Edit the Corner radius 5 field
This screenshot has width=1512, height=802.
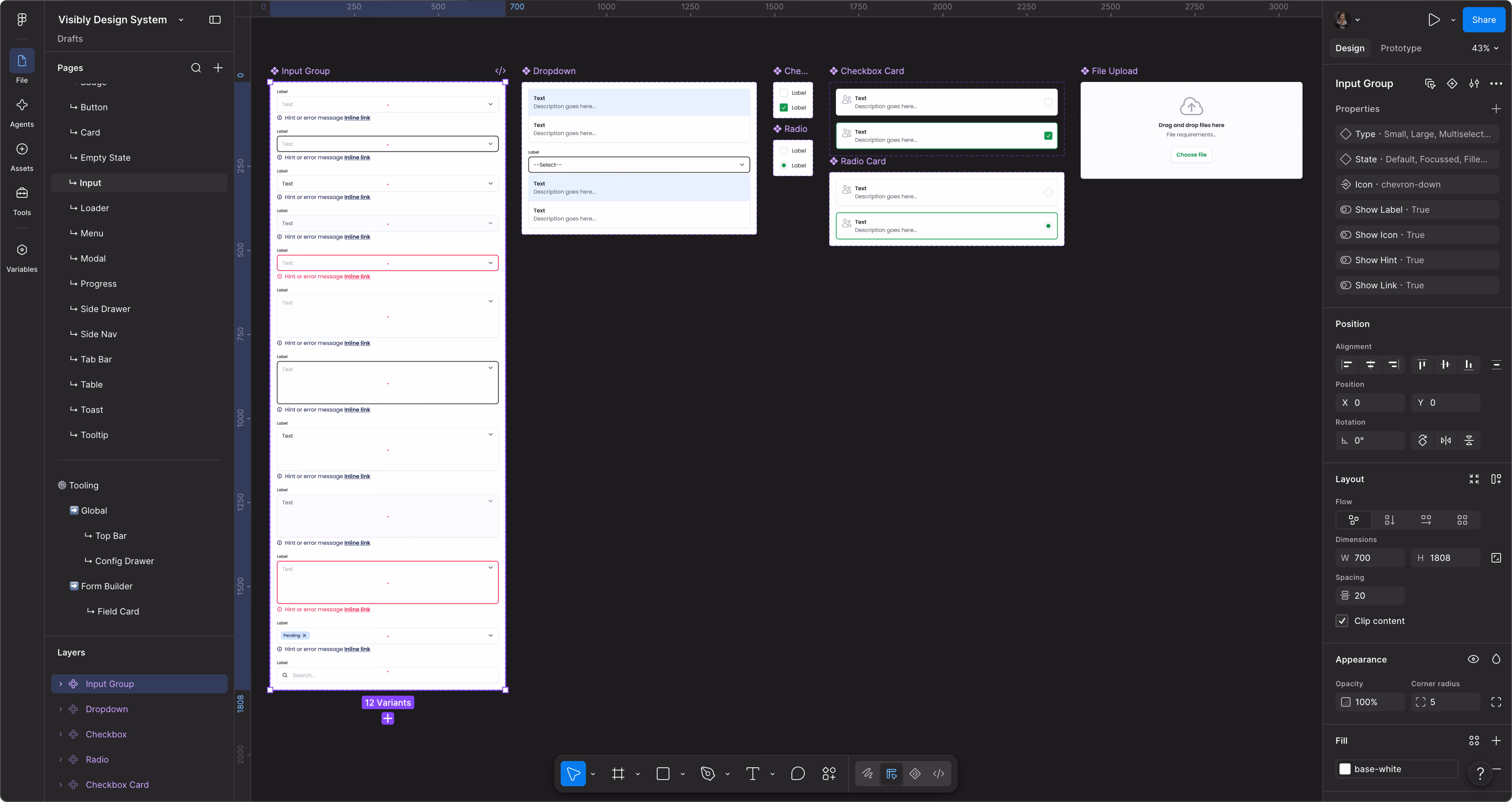1445,702
